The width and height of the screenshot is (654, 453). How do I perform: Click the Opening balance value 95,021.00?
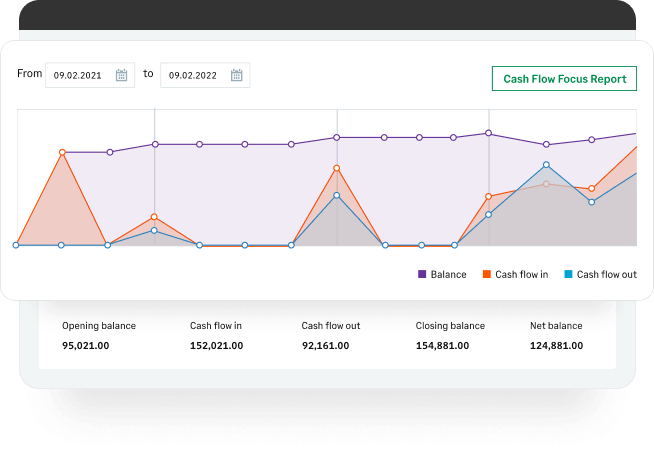point(86,345)
